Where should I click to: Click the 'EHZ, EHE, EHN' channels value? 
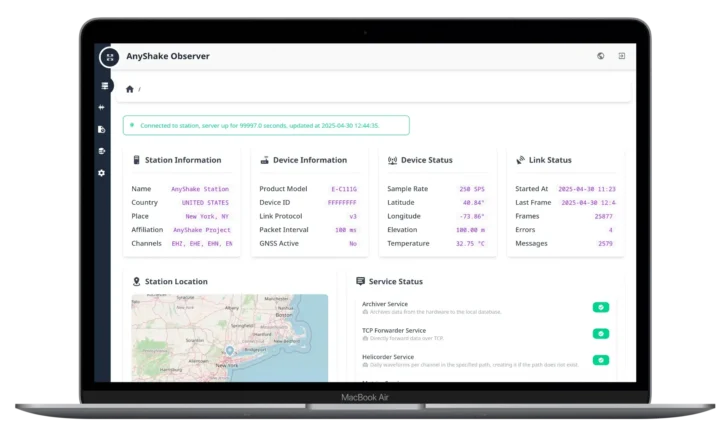202,243
